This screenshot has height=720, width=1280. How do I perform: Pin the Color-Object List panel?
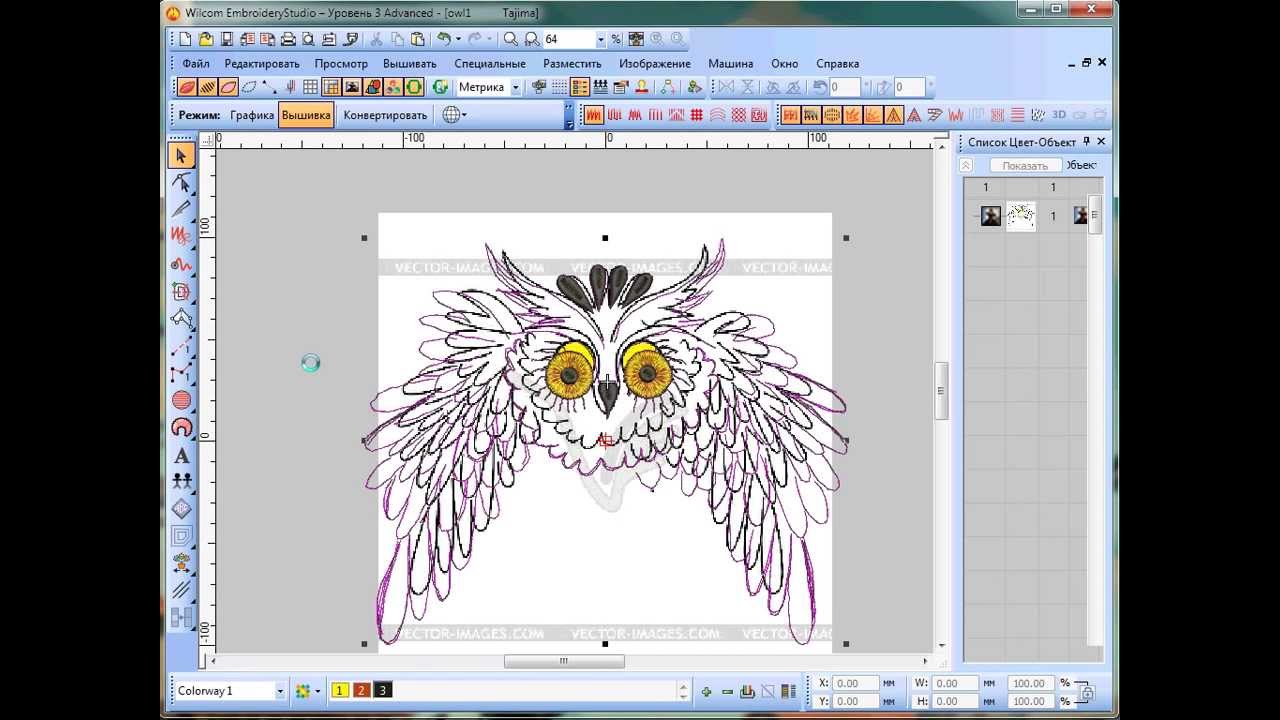pos(1087,142)
